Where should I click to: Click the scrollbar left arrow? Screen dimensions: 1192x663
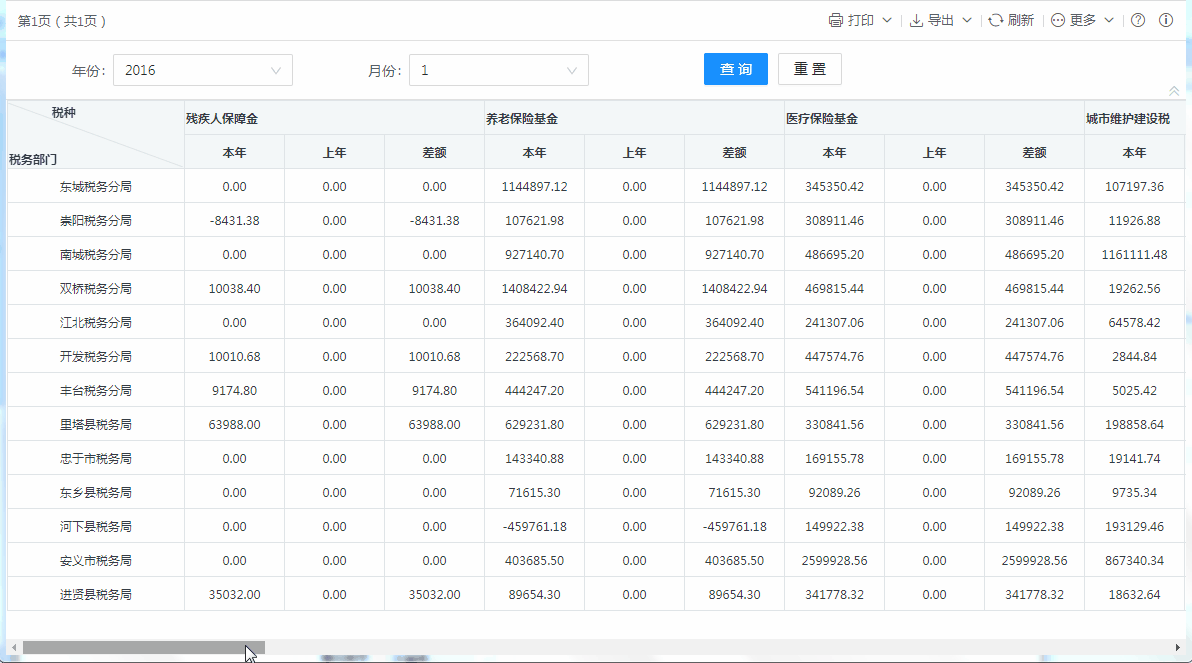[13, 648]
